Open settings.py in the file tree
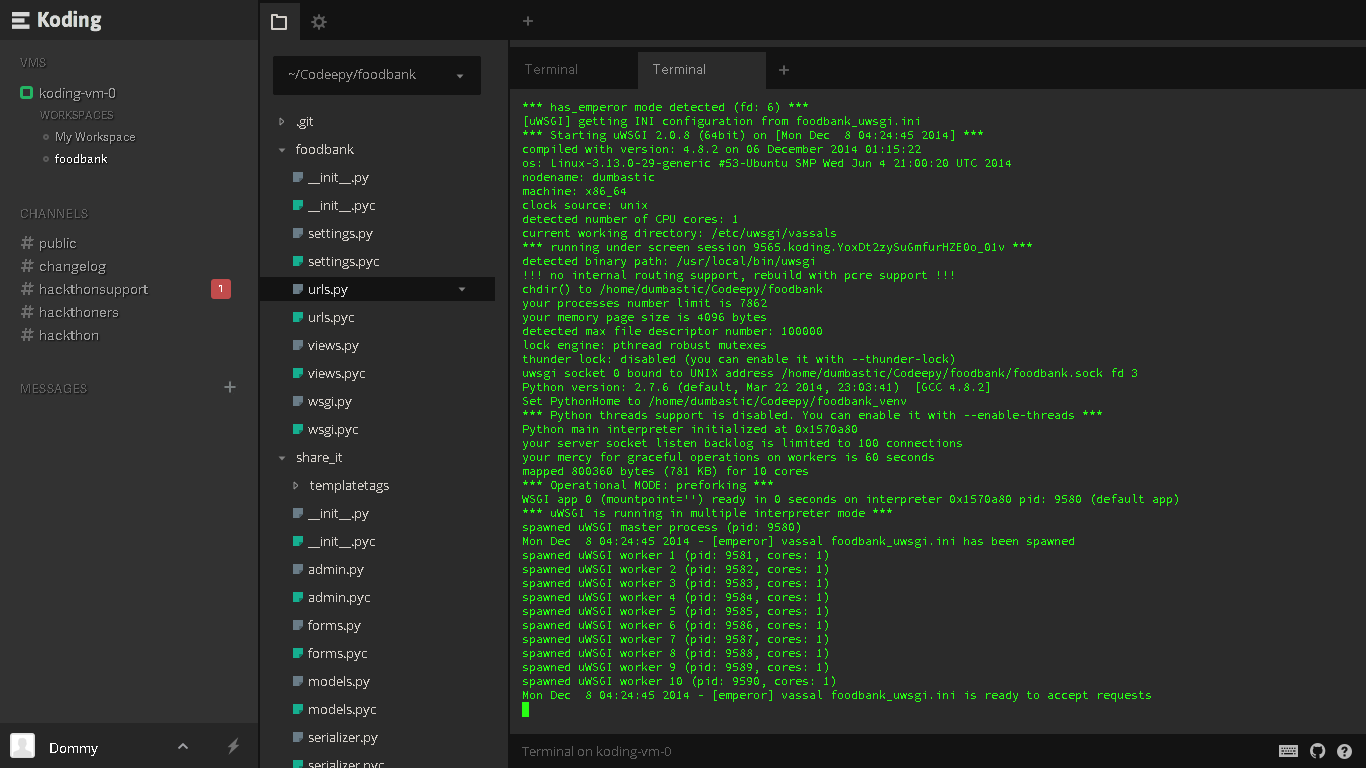1366x768 pixels. point(340,233)
